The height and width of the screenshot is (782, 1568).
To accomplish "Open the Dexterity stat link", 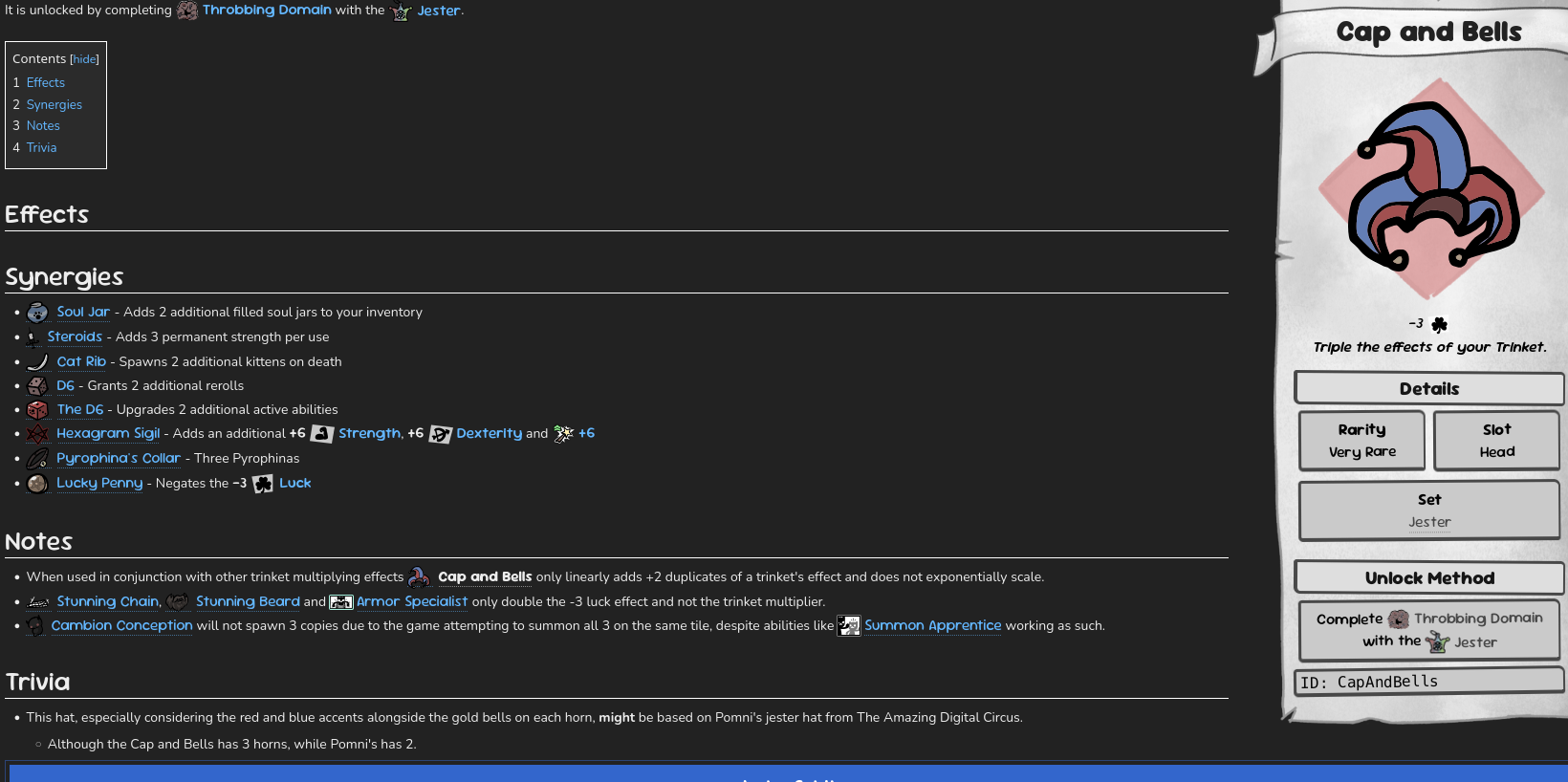I will coord(490,434).
